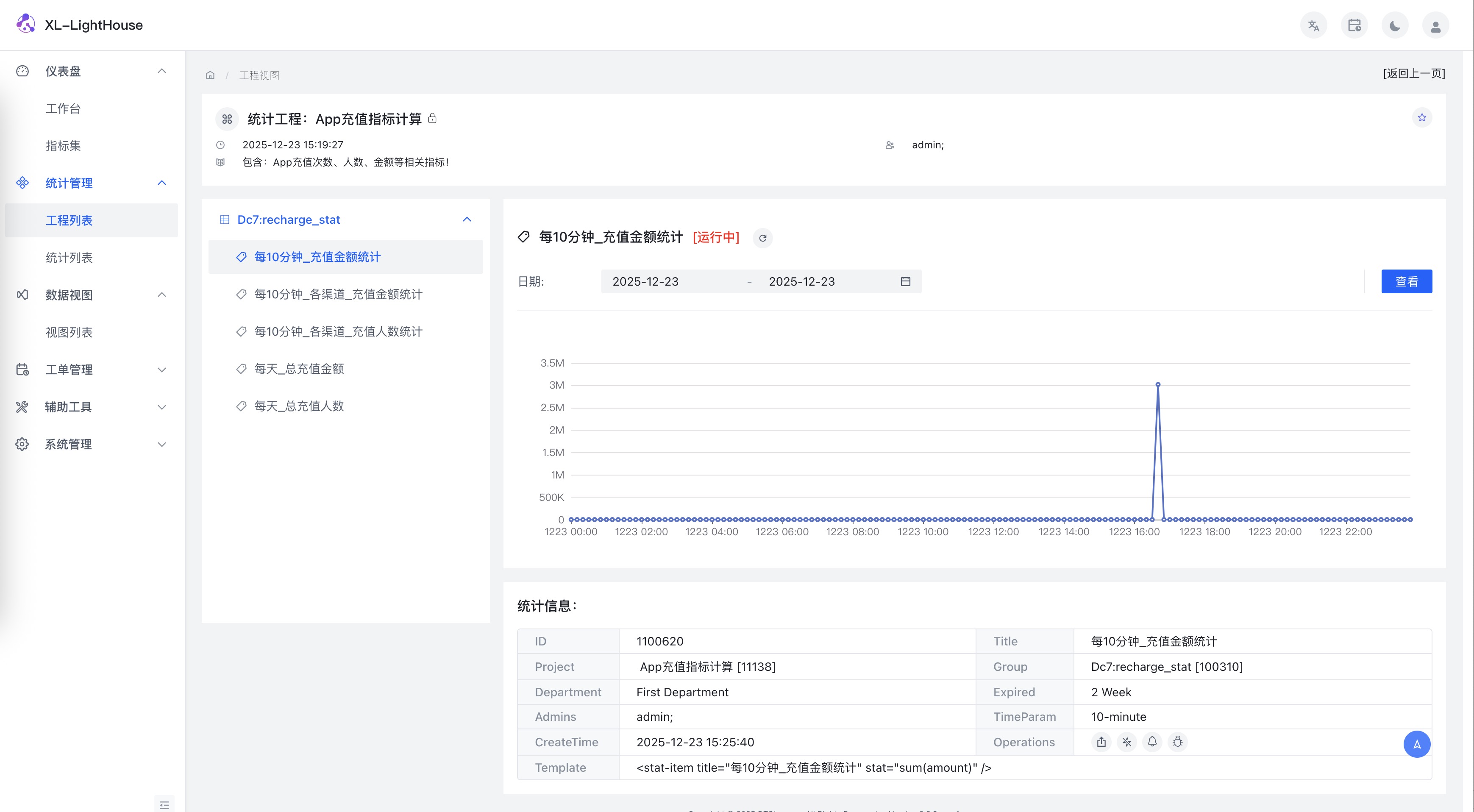The height and width of the screenshot is (812, 1474).
Task: Collapse the sidebar with bottom toggle
Action: coord(164,804)
